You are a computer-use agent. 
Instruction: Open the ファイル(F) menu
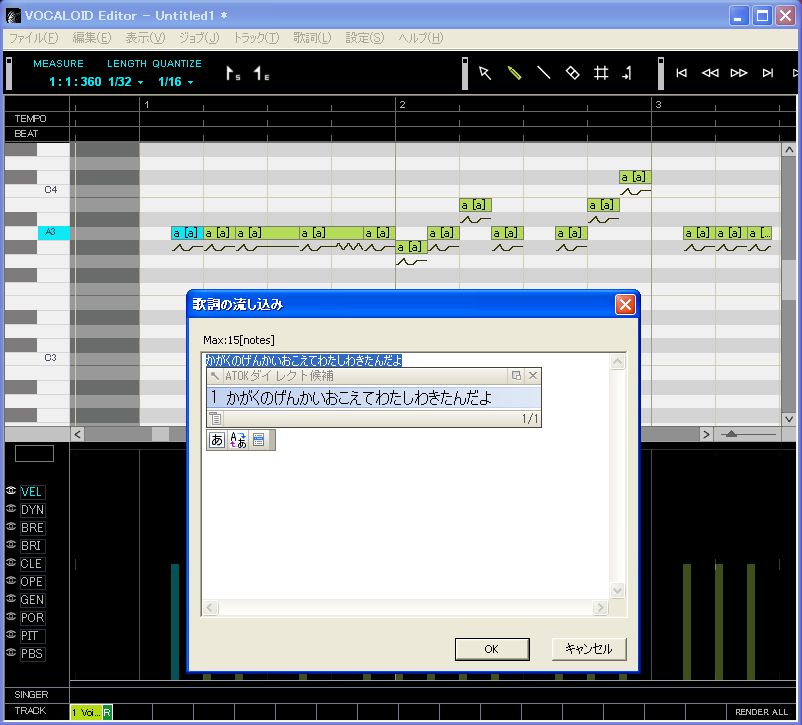33,38
